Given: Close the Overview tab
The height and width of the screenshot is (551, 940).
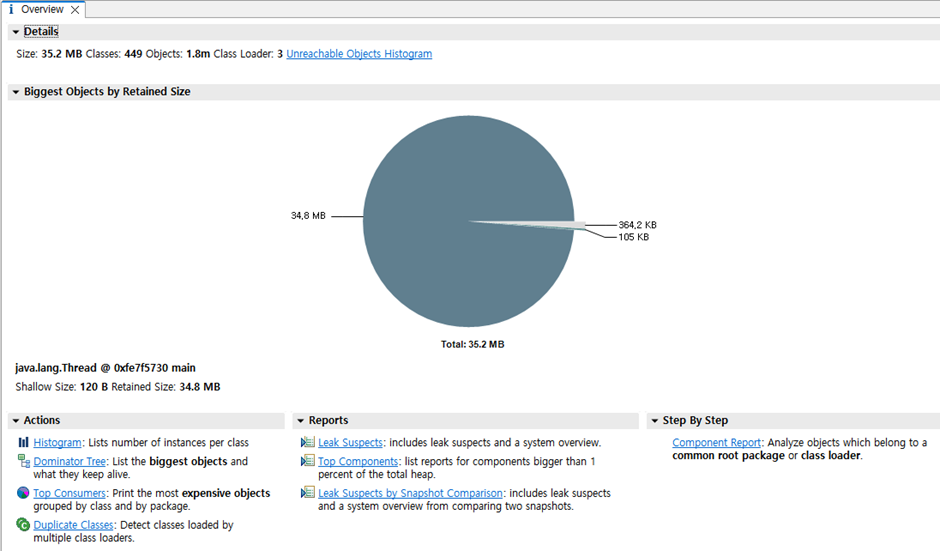Looking at the screenshot, I should (75, 10).
